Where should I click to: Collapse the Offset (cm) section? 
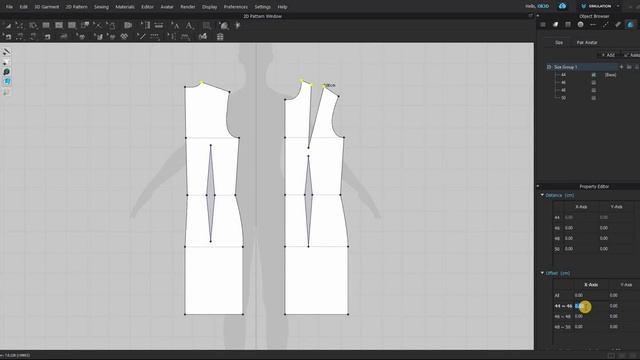coord(542,273)
